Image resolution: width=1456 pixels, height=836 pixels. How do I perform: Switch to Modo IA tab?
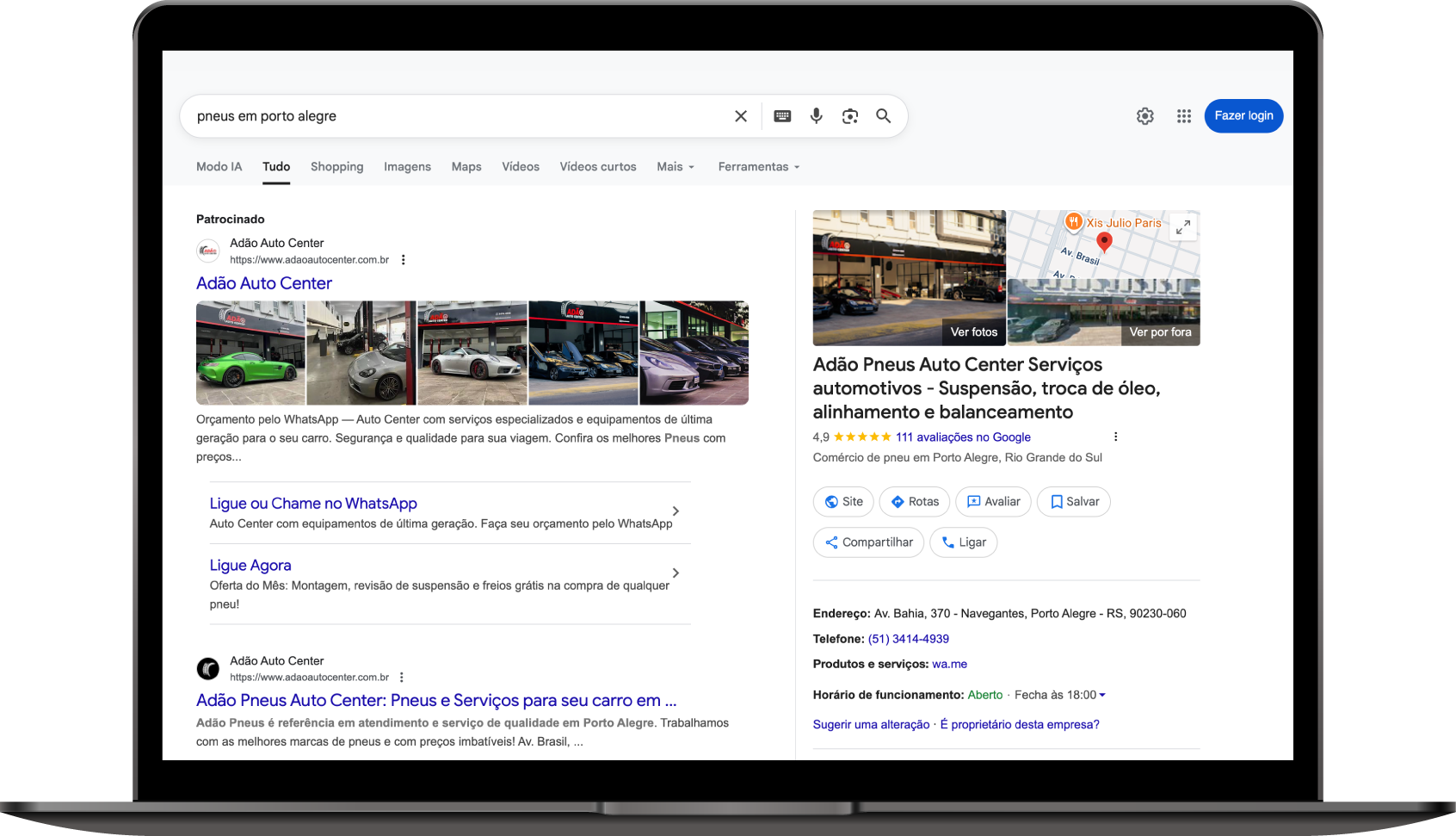coord(219,167)
